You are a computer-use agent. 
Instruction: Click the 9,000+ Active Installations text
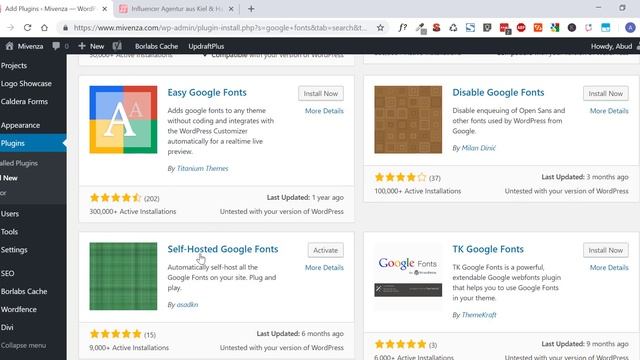click(x=129, y=348)
